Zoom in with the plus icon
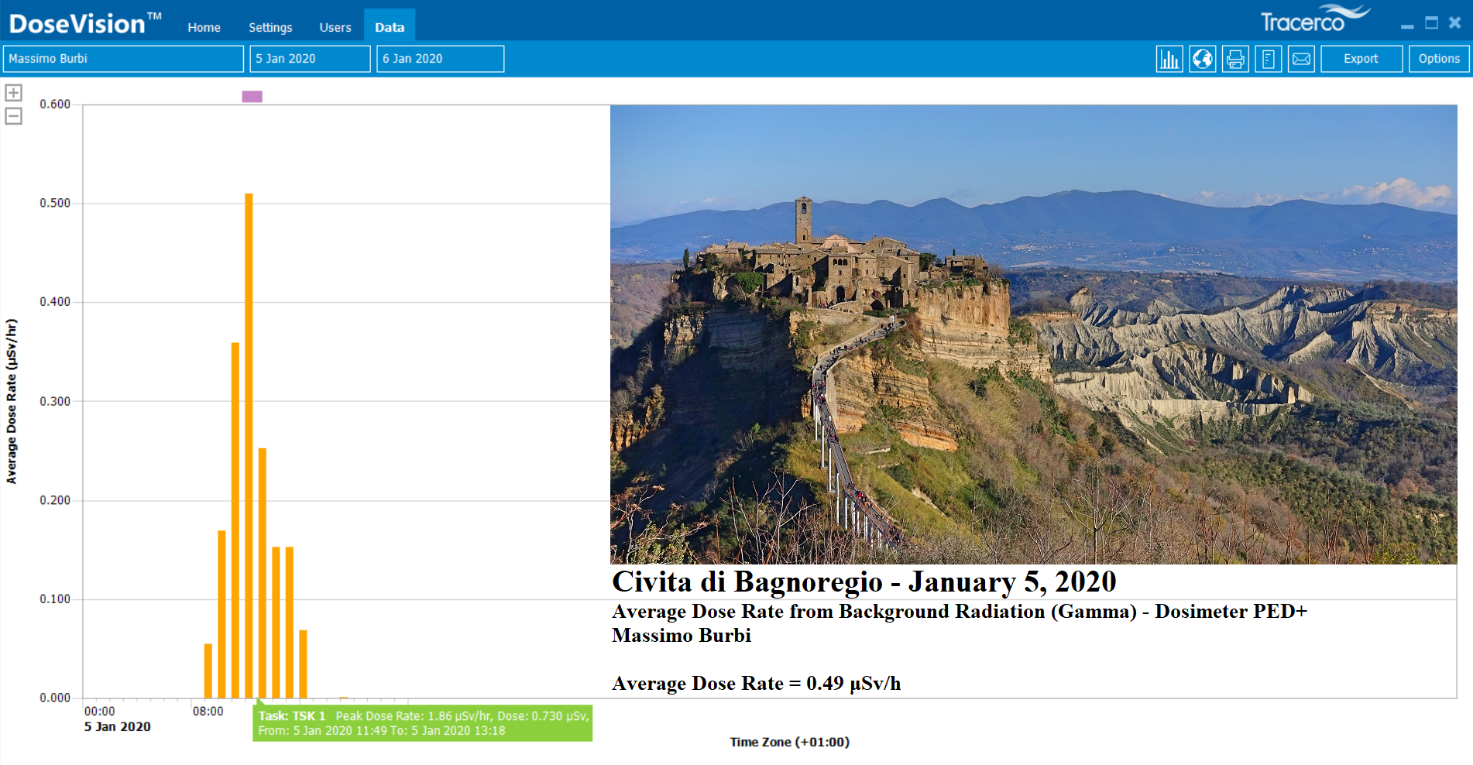 14,93
